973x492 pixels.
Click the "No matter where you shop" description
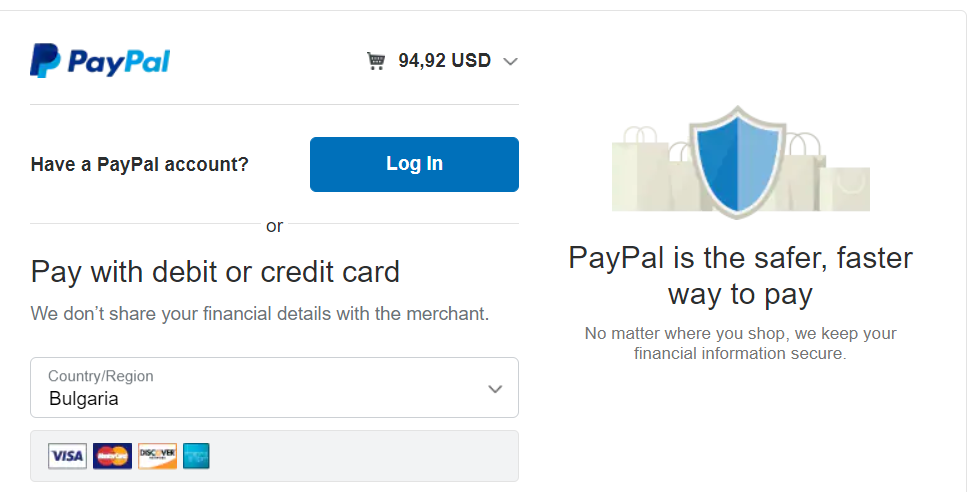coord(740,343)
